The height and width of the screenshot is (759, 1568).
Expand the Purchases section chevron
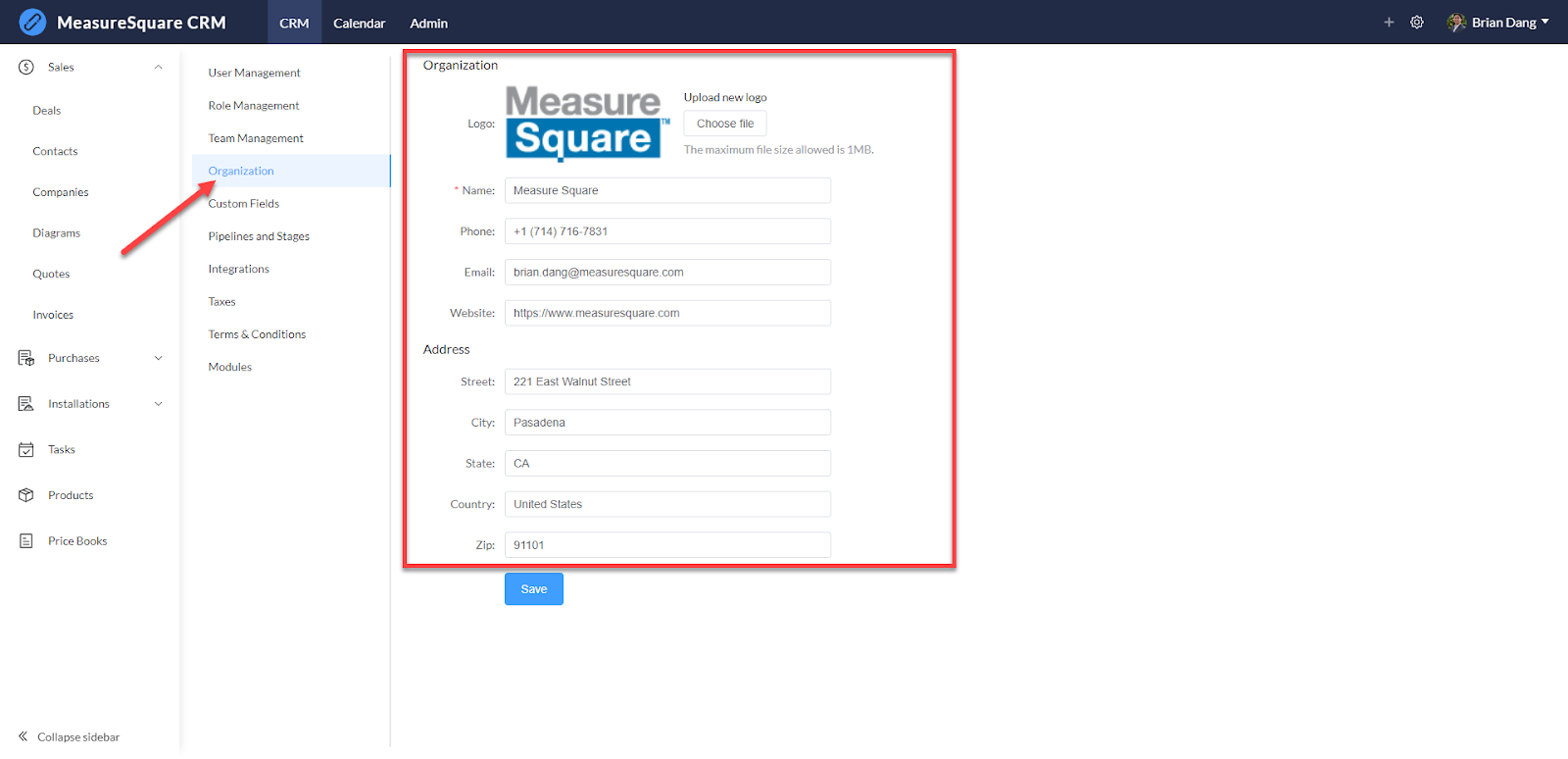pos(159,358)
